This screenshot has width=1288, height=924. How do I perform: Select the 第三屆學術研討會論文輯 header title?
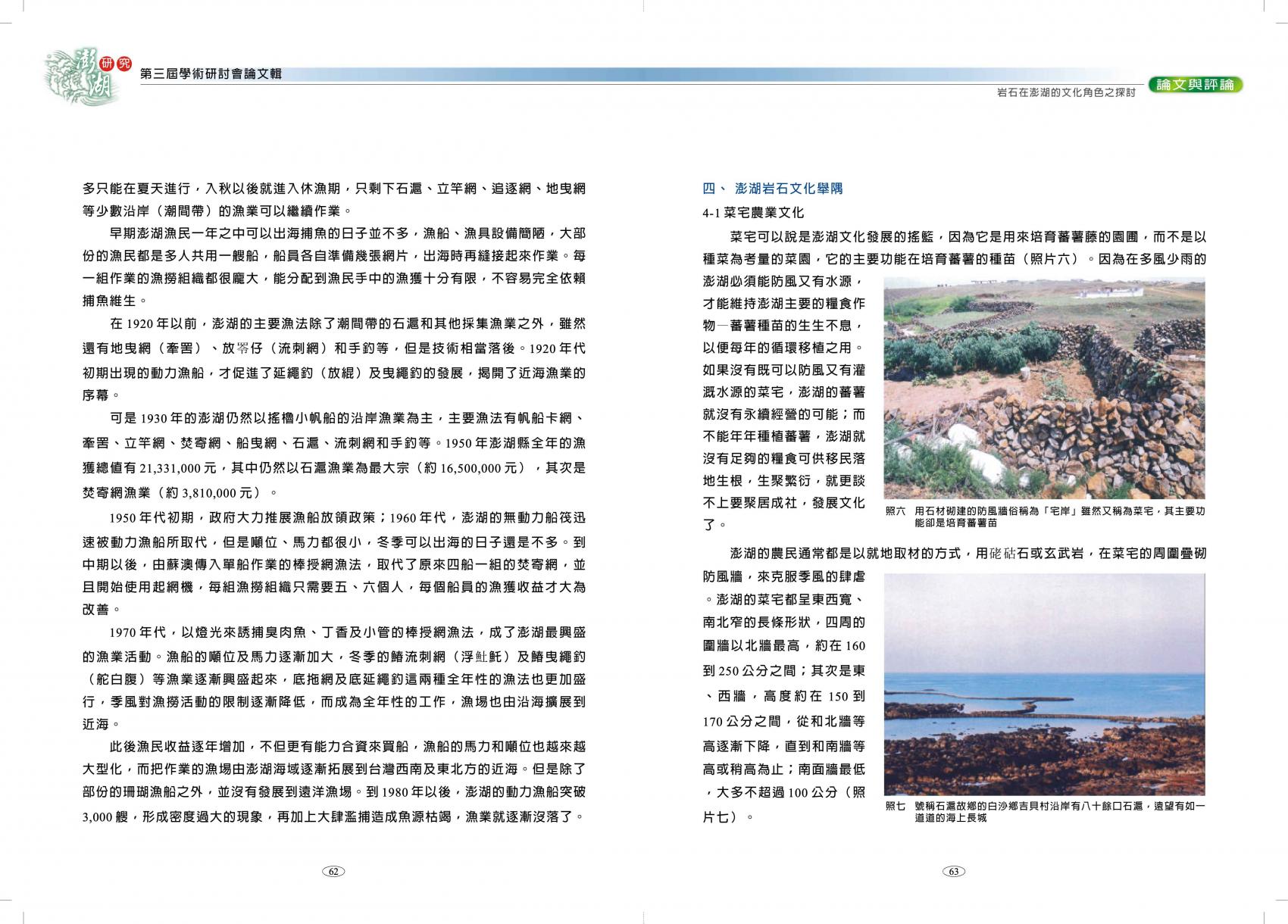coord(211,74)
